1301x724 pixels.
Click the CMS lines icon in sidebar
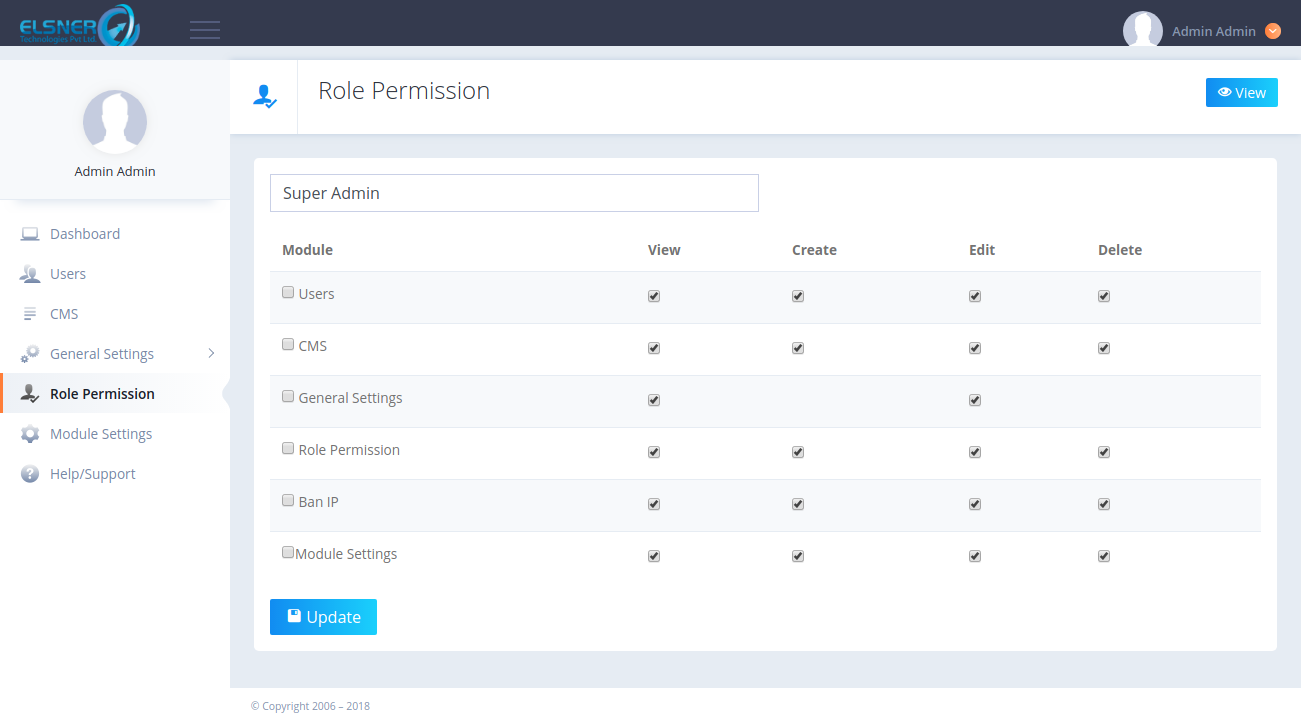click(30, 314)
